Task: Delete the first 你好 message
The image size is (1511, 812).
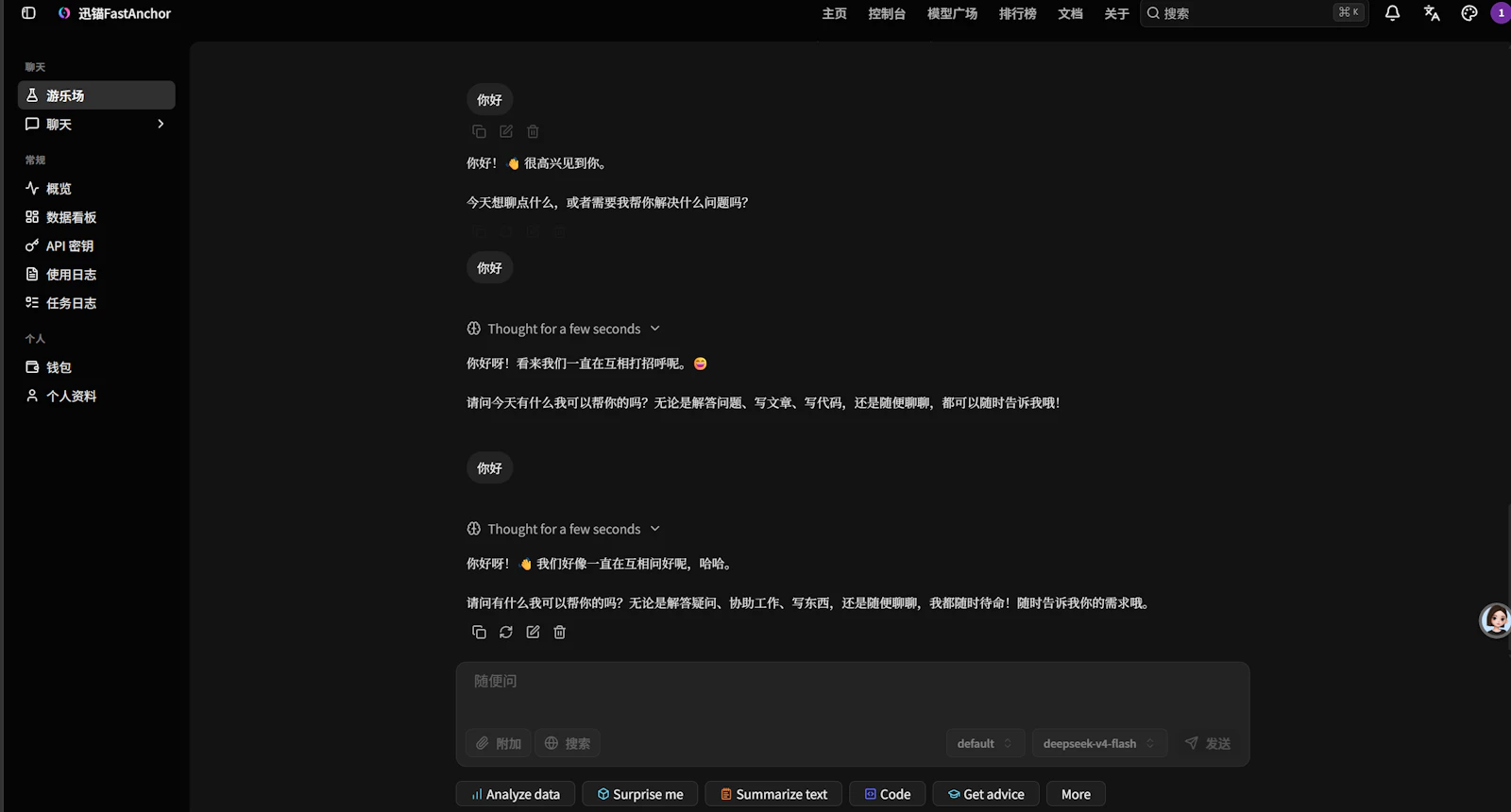Action: point(533,131)
